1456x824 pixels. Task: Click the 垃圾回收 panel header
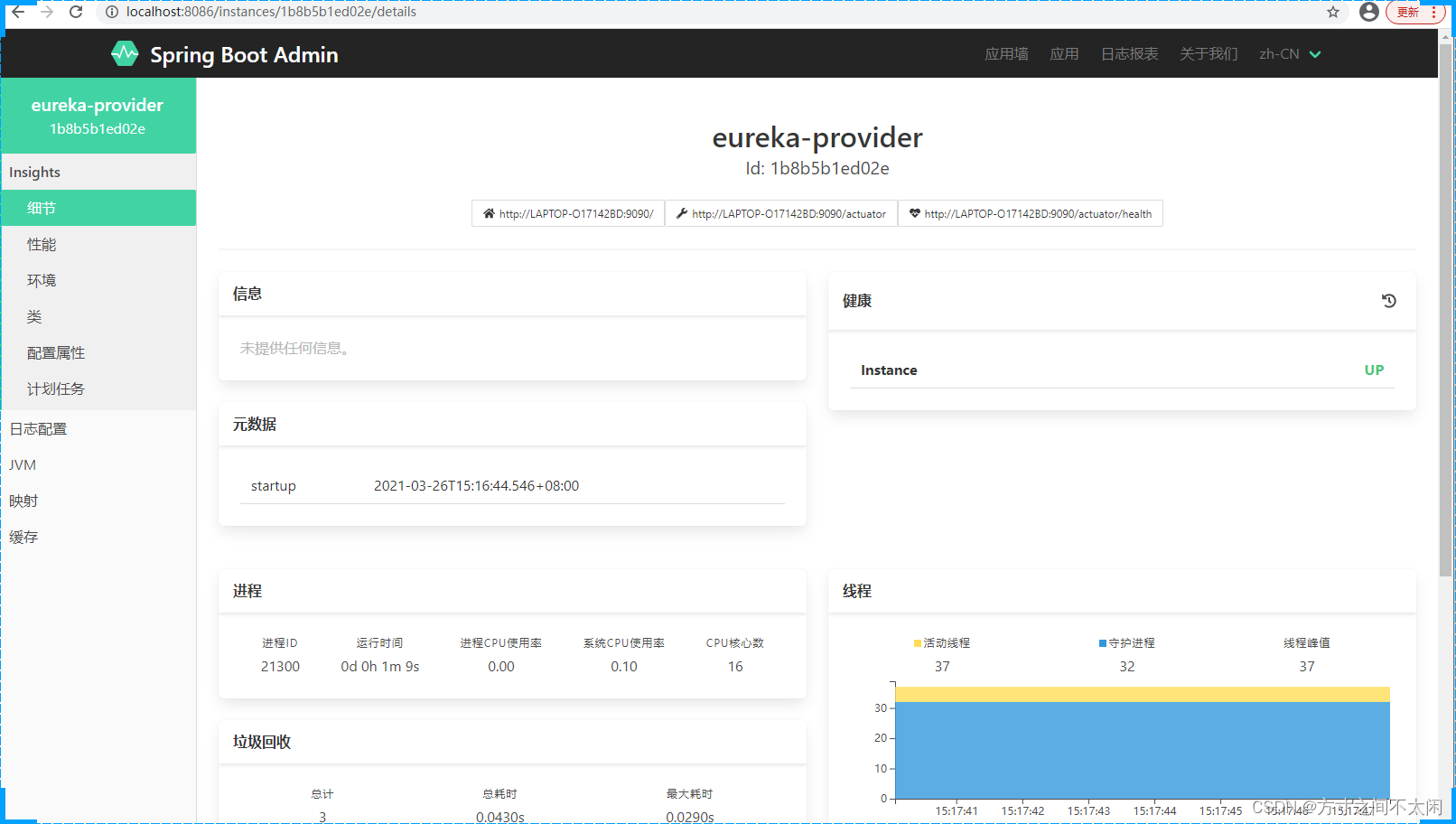pyautogui.click(x=512, y=742)
